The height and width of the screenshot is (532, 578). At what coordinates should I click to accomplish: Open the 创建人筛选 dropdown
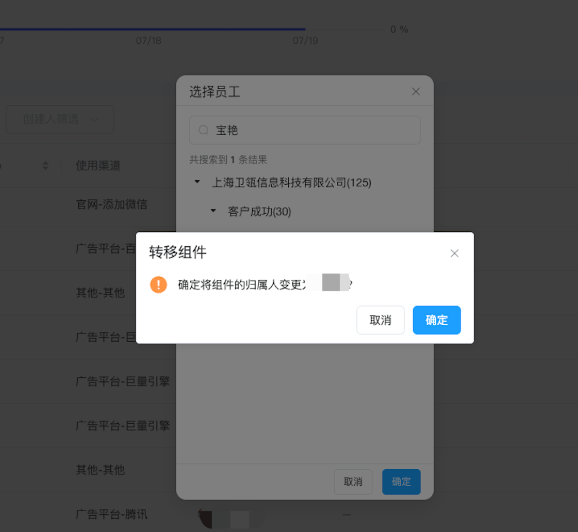tap(60, 119)
